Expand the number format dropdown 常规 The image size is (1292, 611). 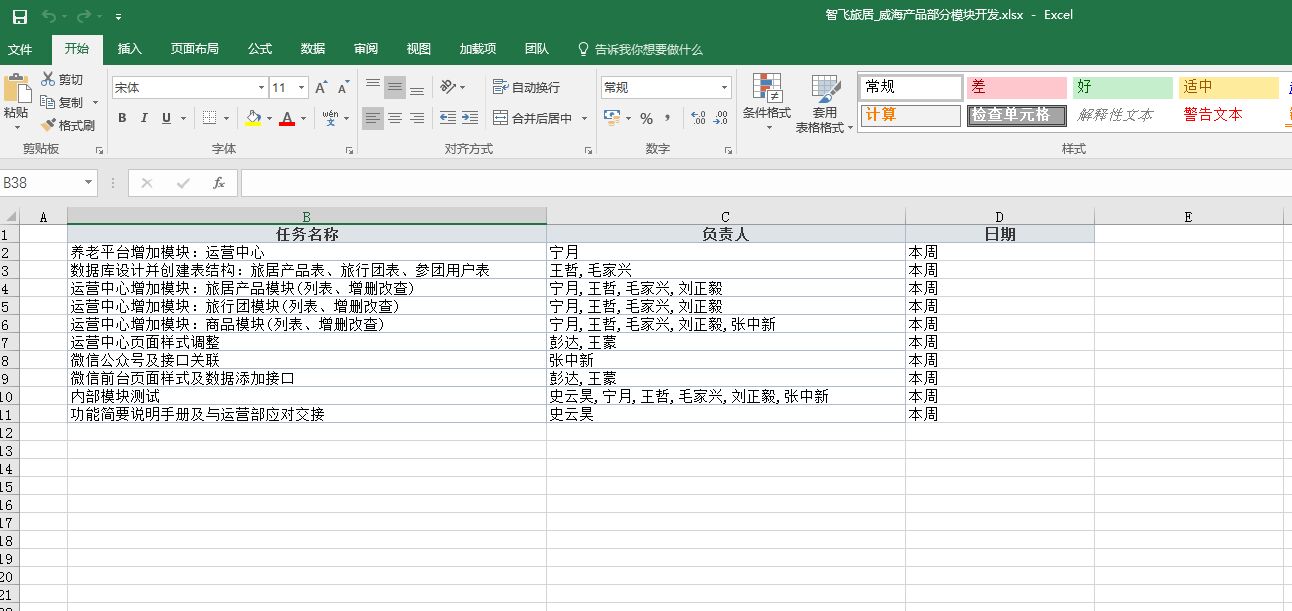click(x=724, y=88)
